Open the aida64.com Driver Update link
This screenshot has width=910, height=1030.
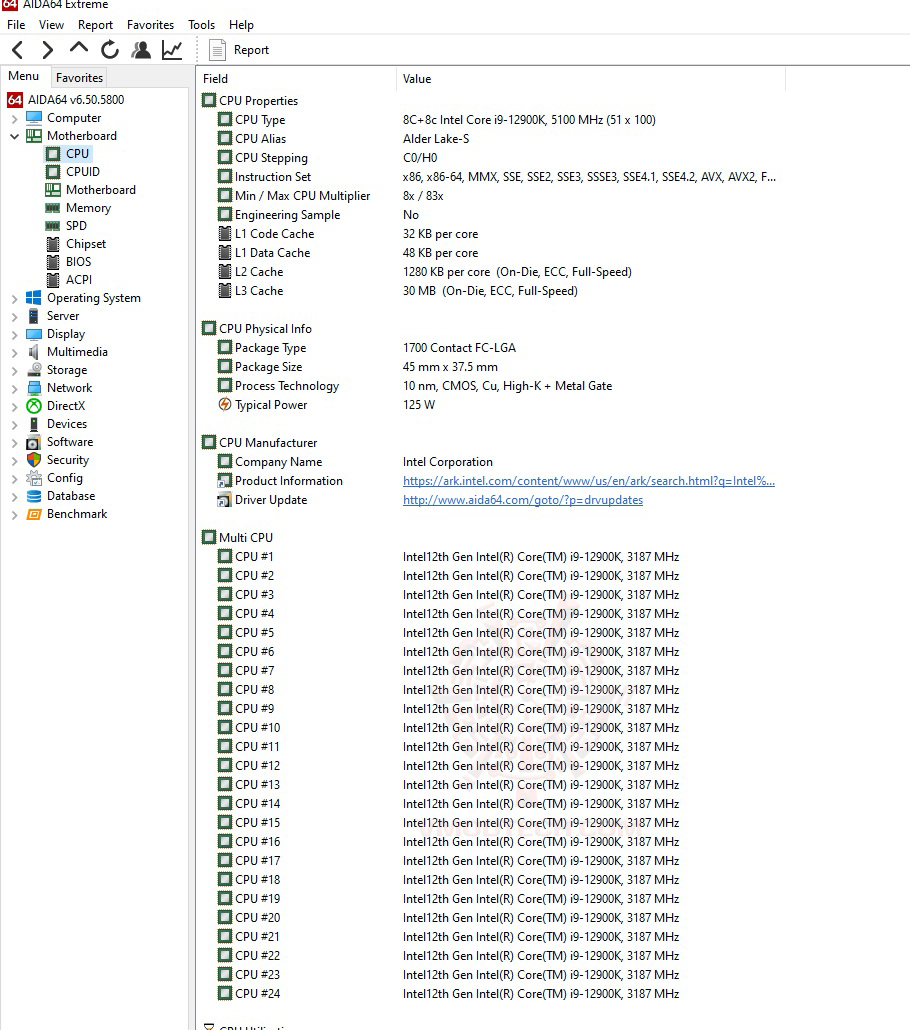click(x=523, y=500)
